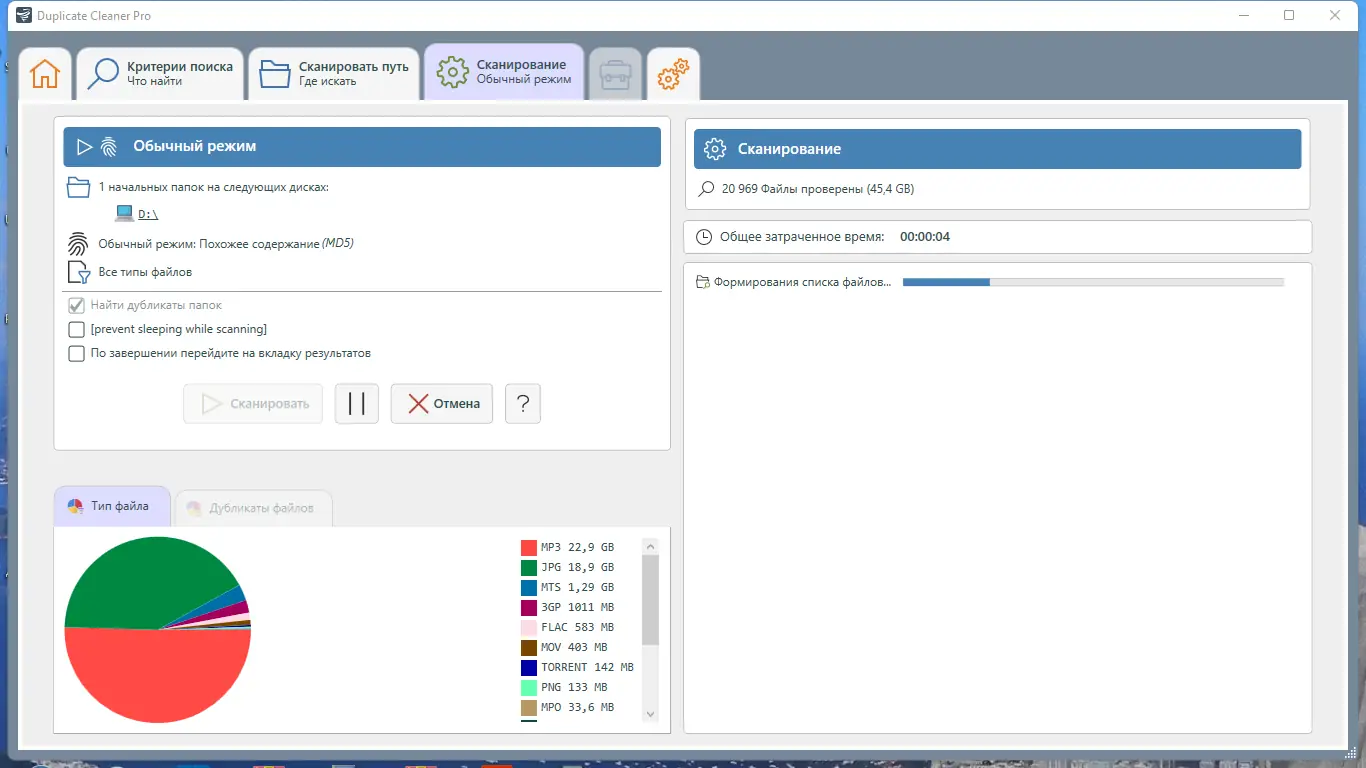
Task: Click the legend scrollbar down arrow
Action: (x=651, y=714)
